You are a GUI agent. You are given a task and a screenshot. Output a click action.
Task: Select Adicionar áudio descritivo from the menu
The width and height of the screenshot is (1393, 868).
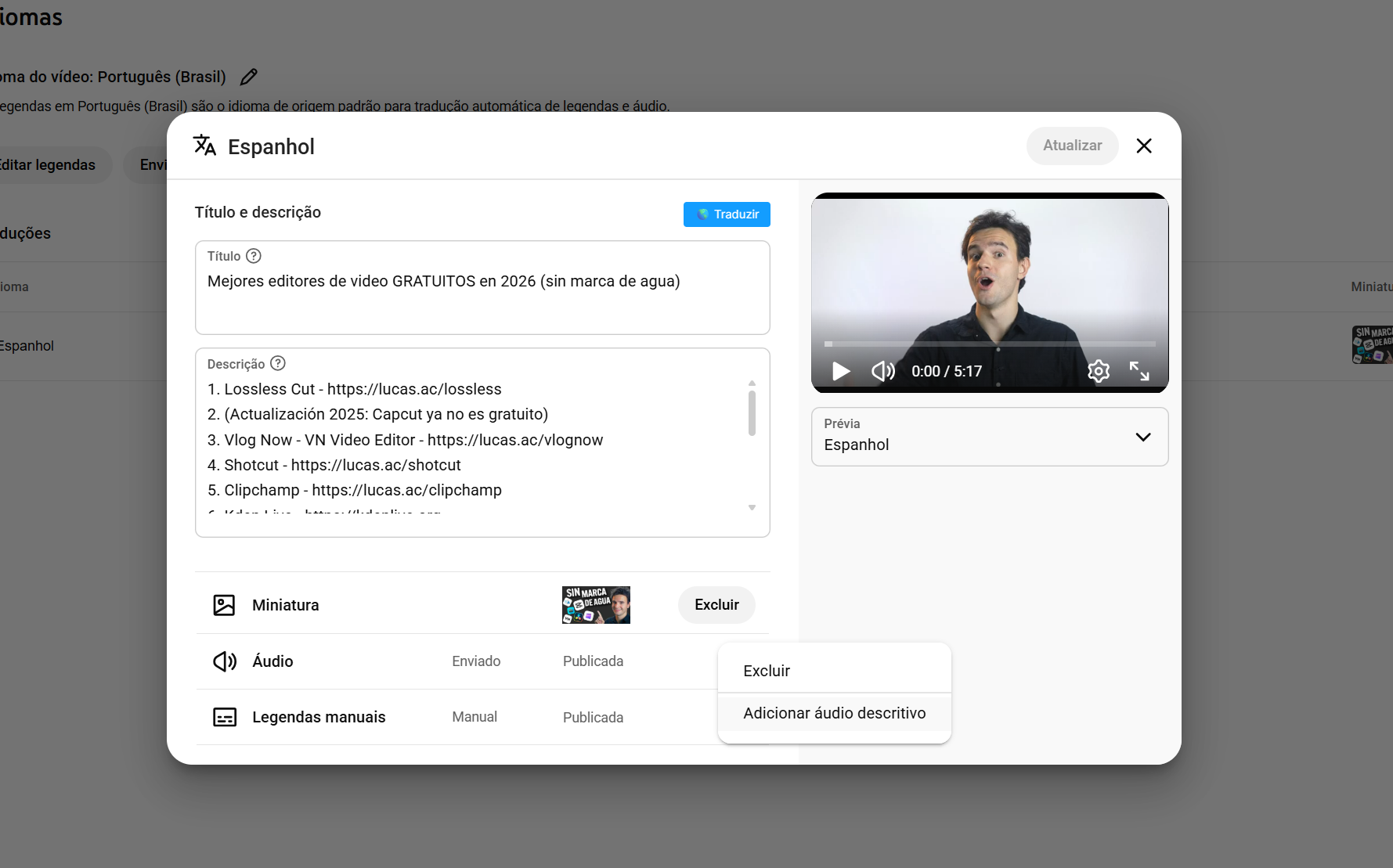(x=834, y=713)
